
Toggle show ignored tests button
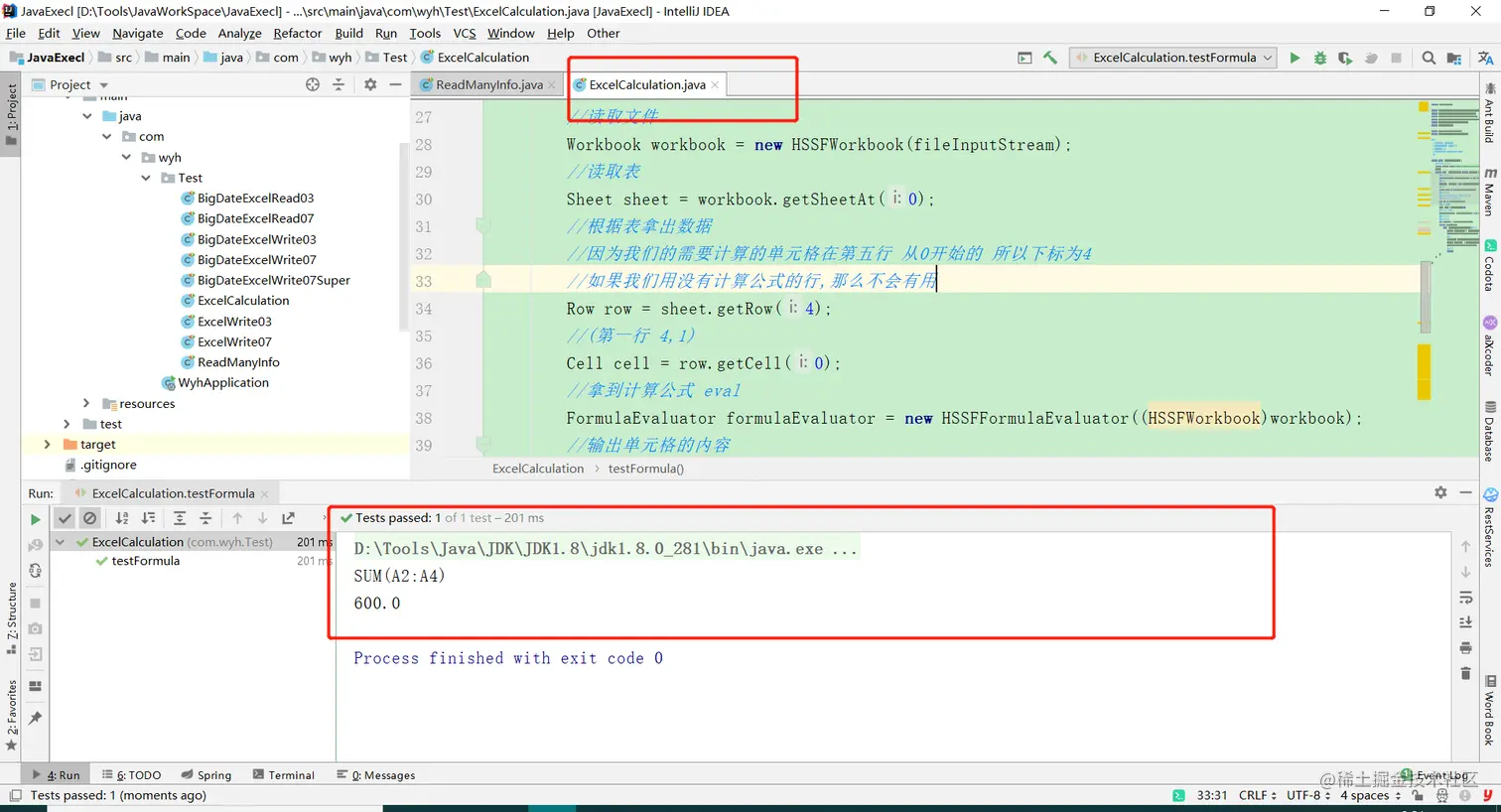[x=90, y=518]
